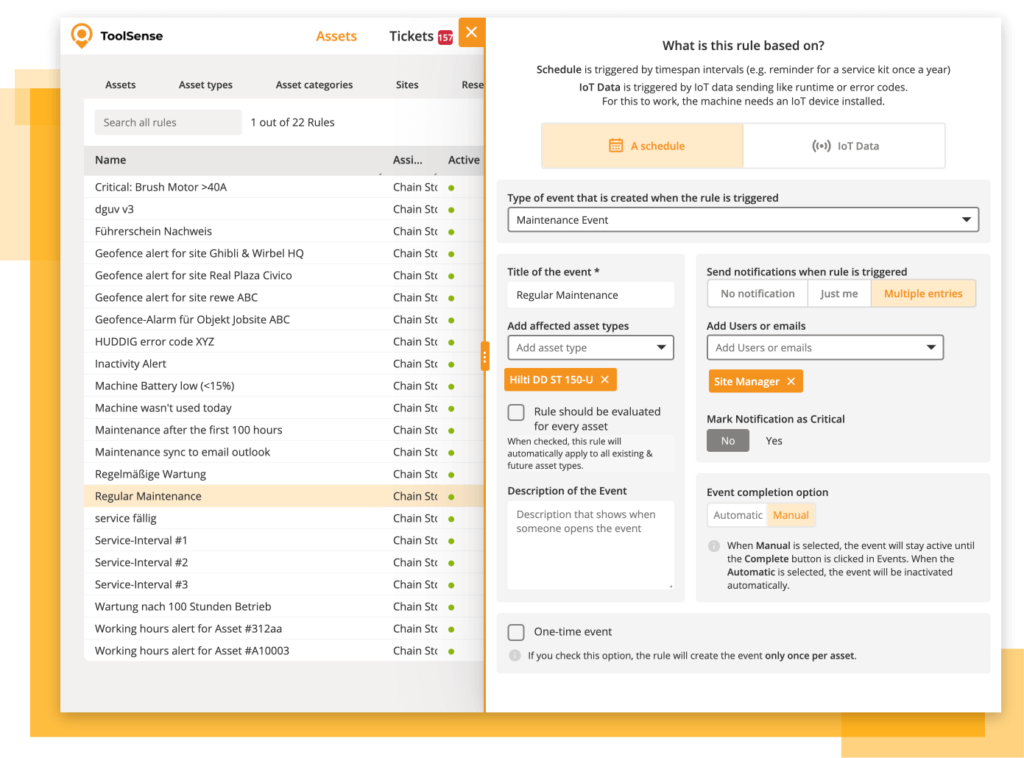Choose the Just me notification option
The width and height of the screenshot is (1024, 758).
point(839,294)
